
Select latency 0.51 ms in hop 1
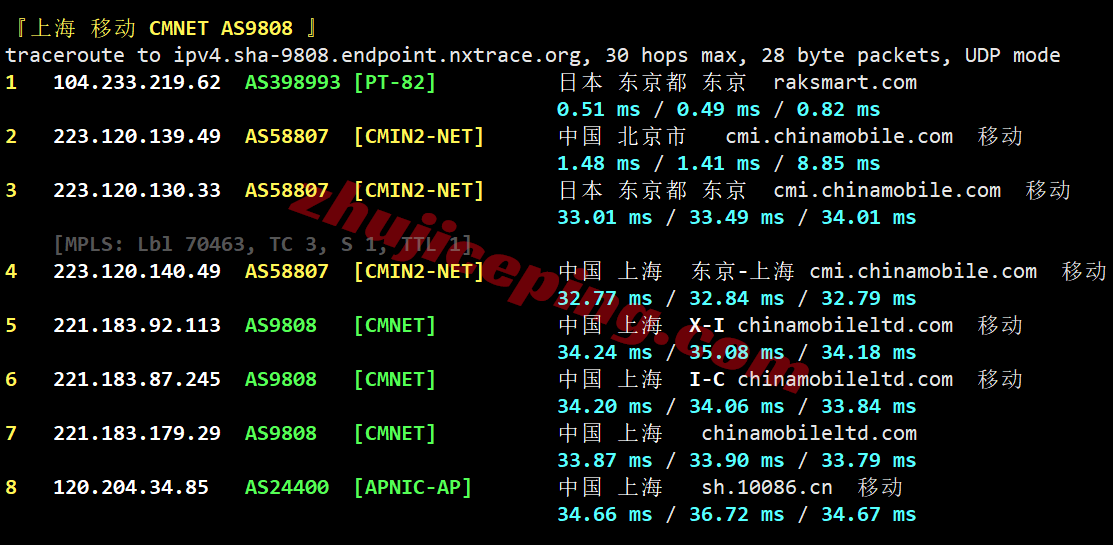598,109
